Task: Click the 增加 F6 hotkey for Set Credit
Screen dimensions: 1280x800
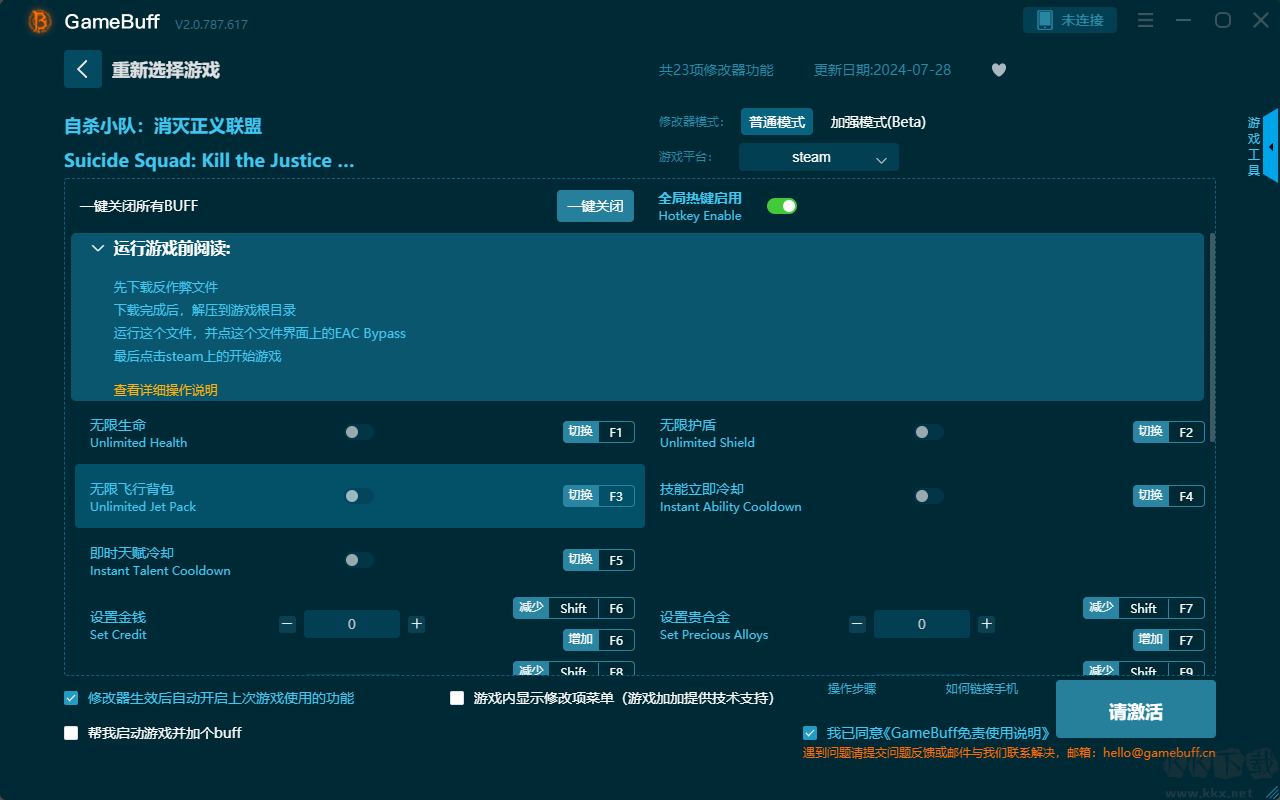Action: point(599,640)
